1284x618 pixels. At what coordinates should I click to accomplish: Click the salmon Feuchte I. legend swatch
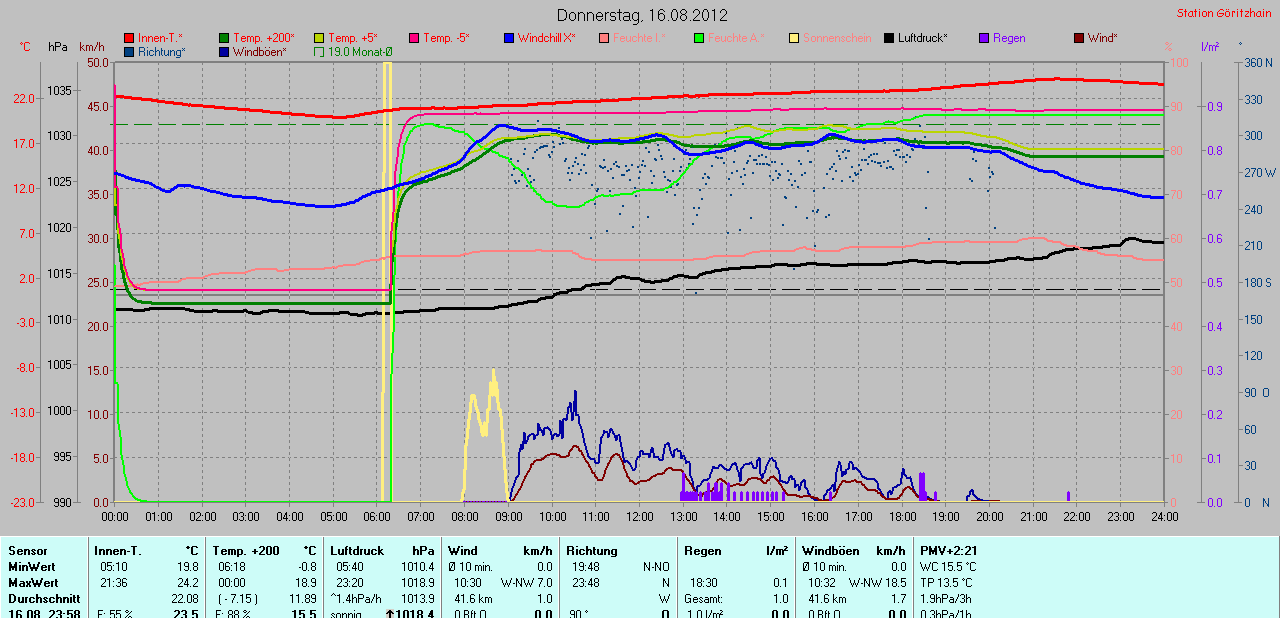click(604, 38)
